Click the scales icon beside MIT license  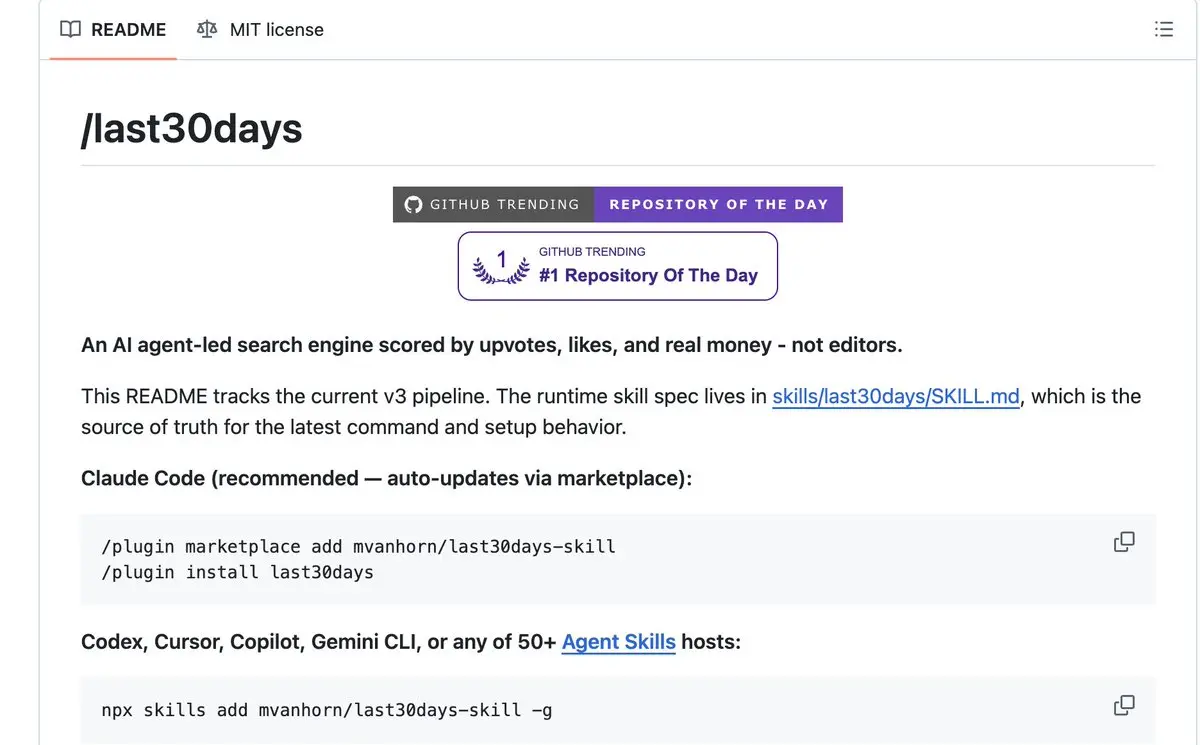(207, 30)
